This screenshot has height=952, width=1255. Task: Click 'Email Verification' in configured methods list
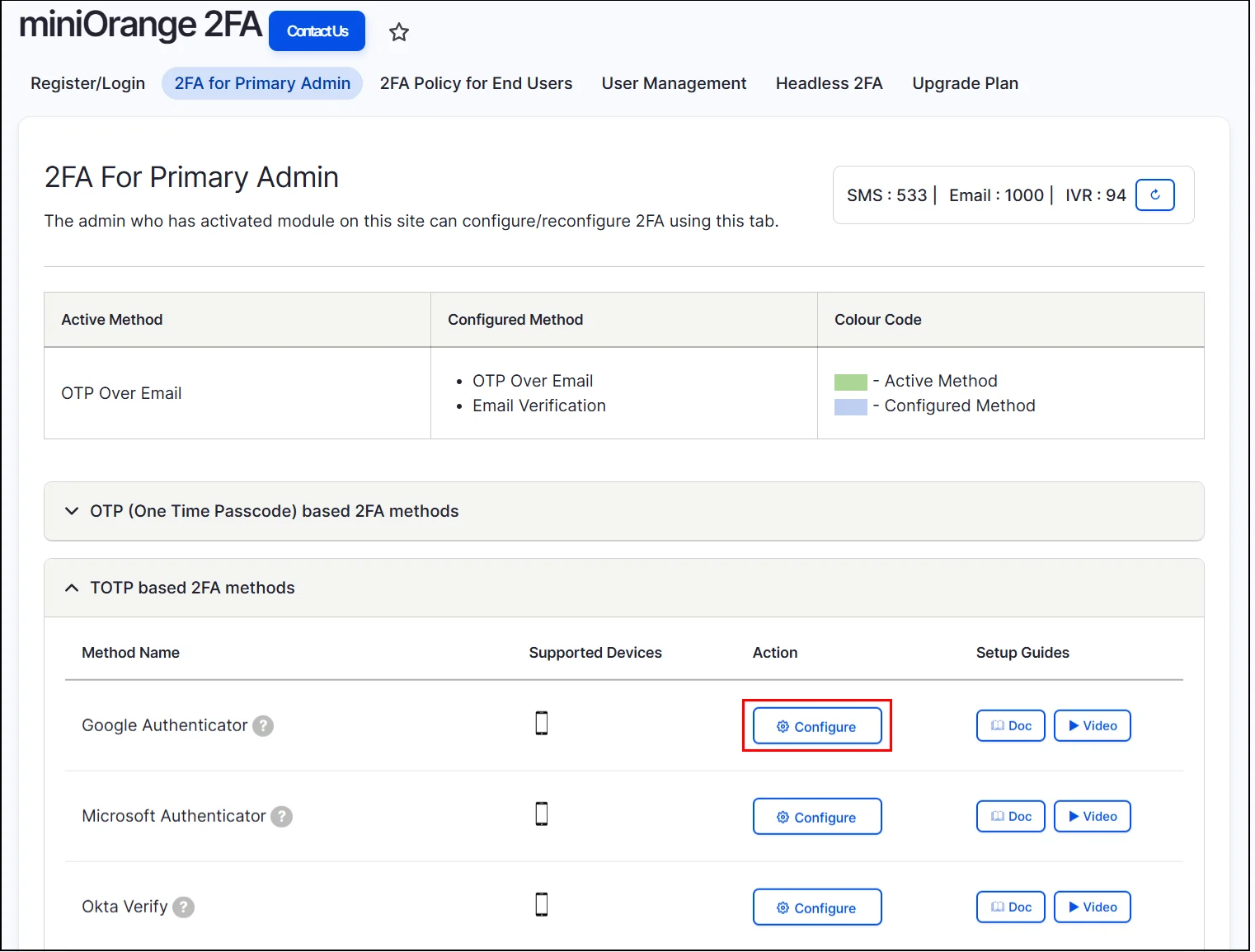click(x=539, y=406)
